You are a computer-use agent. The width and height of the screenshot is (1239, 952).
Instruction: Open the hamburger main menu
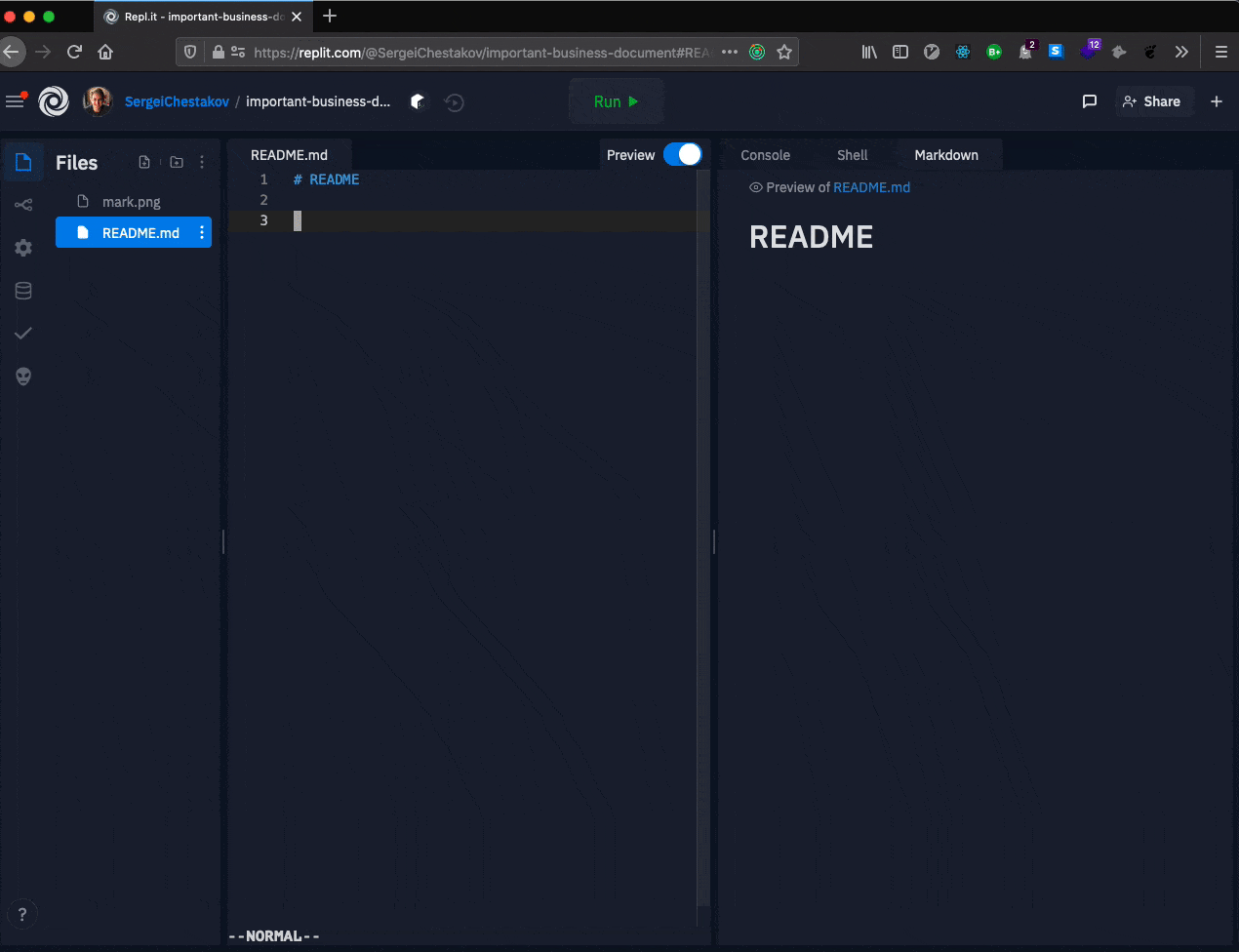point(15,101)
